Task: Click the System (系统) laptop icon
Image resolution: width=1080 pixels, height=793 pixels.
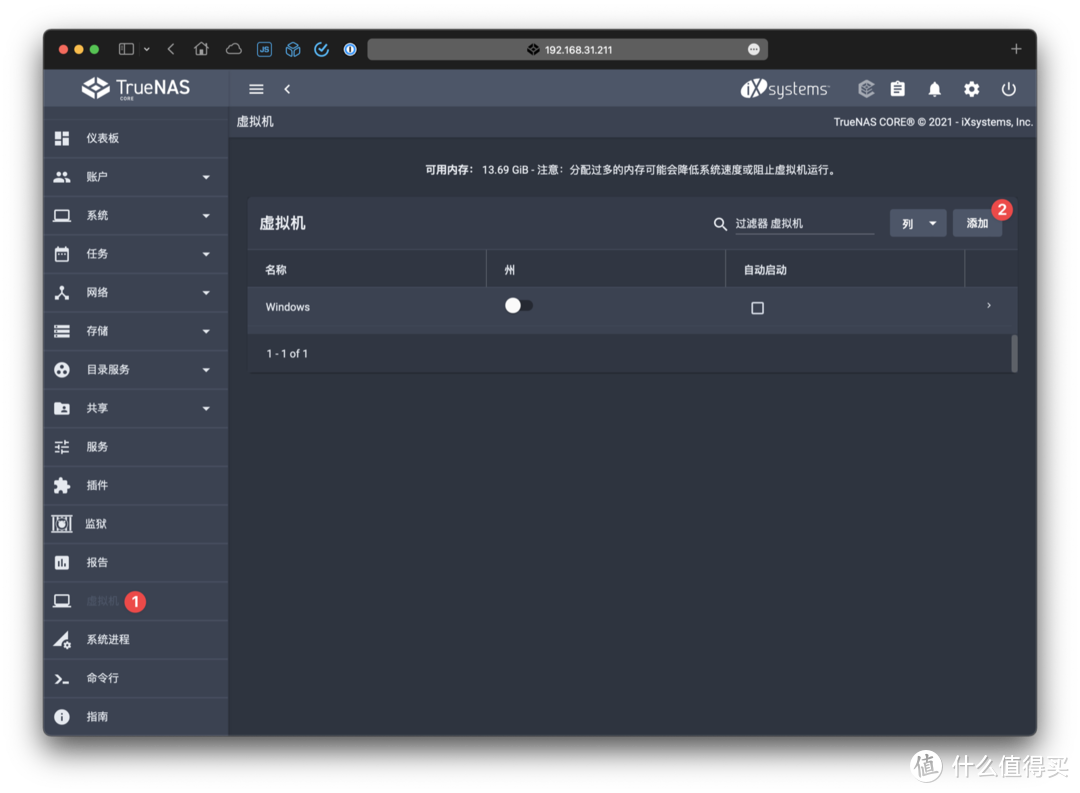Action: [x=62, y=216]
